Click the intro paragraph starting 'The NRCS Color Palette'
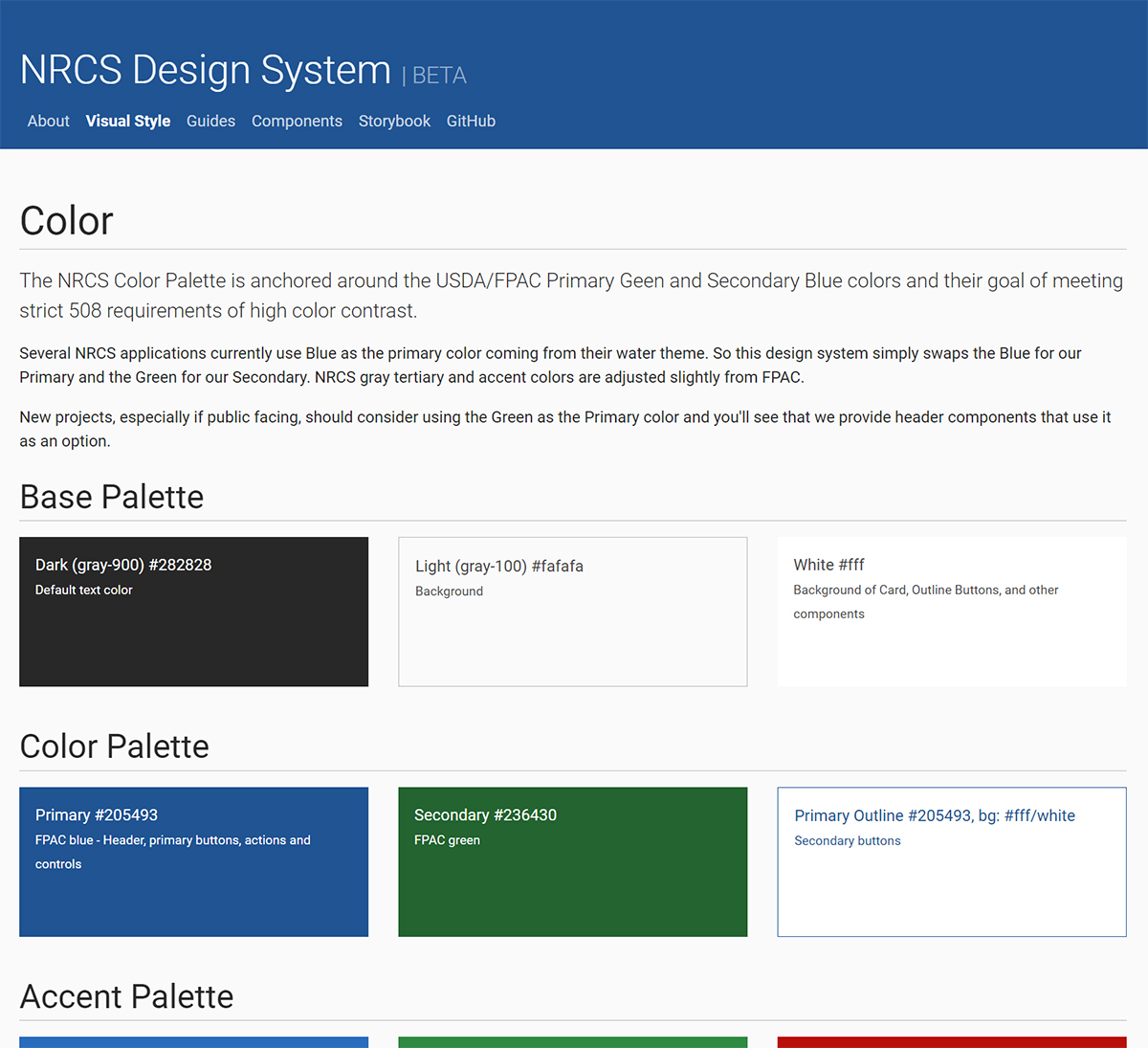 click(x=571, y=295)
